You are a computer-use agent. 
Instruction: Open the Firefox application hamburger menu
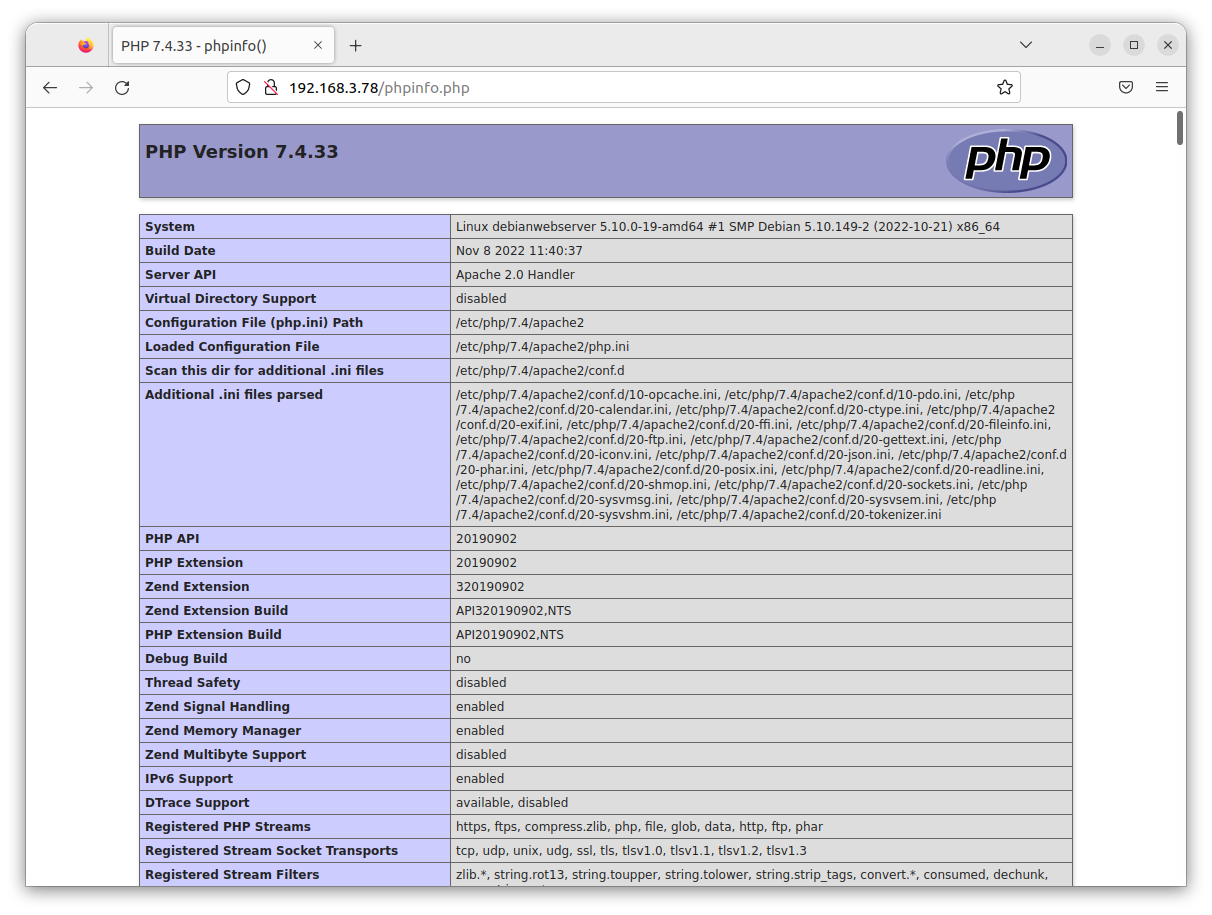tap(1162, 87)
